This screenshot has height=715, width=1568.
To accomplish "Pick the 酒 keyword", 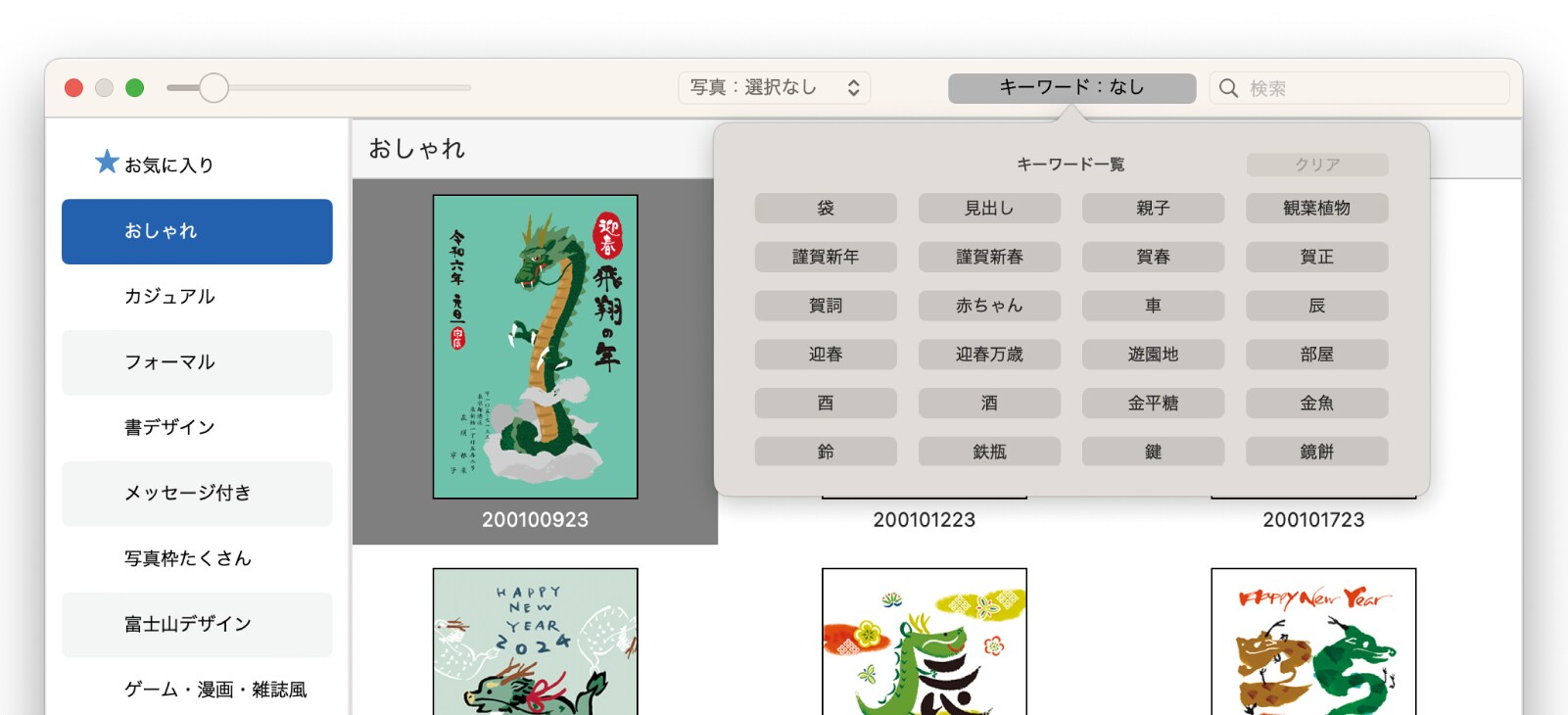I will click(989, 403).
